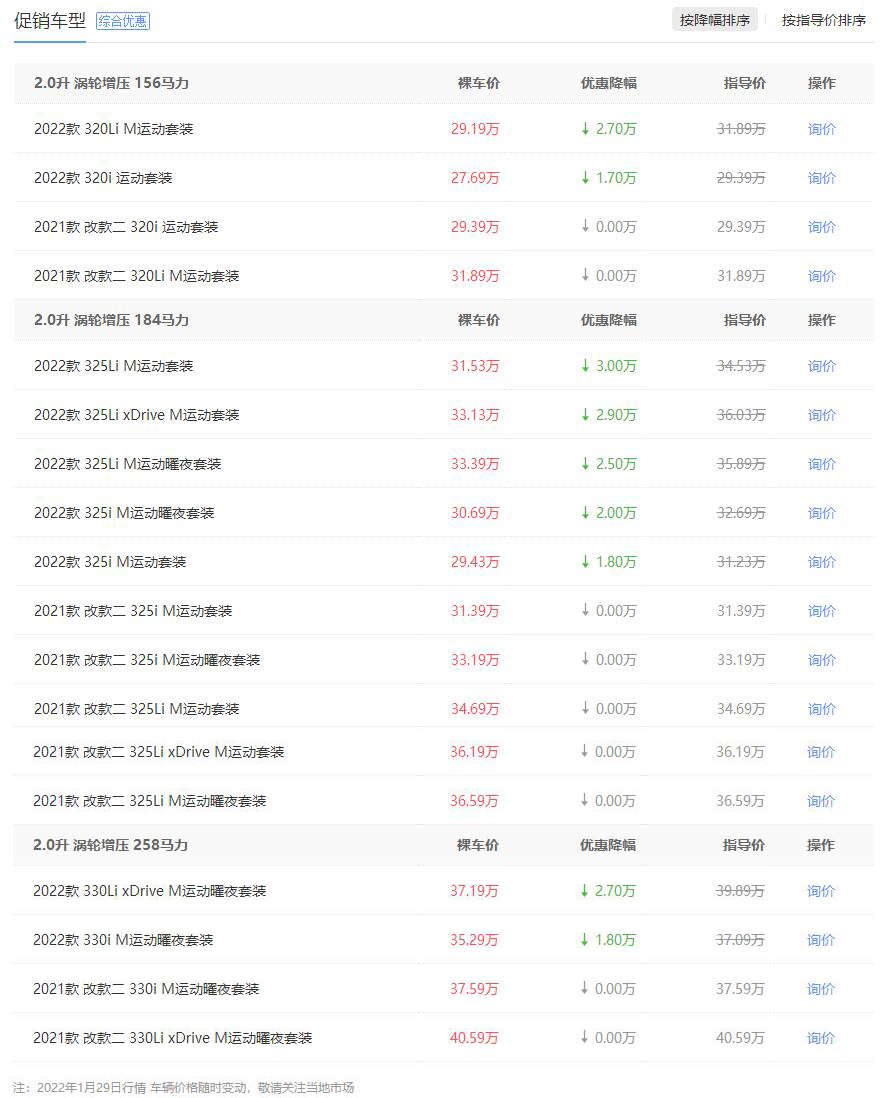The height and width of the screenshot is (1098, 888).
Task: Click 询价 for 2022款 330Li xDrive M运动曜夜套装
Action: click(821, 891)
